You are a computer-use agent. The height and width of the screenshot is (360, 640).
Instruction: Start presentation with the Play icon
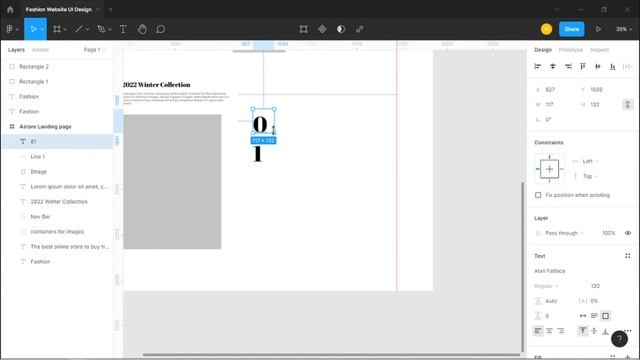[x=598, y=29]
